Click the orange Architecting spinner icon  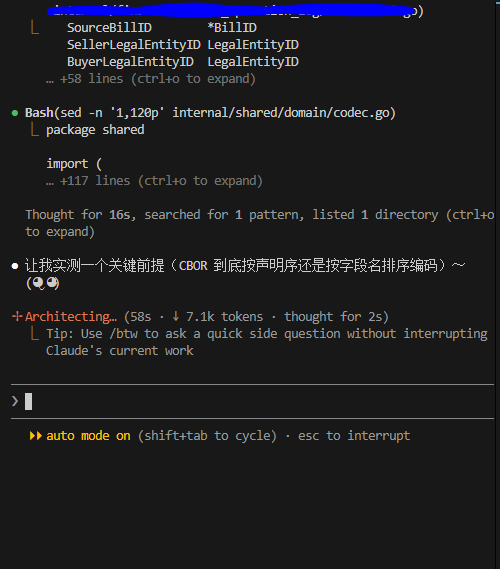click(x=17, y=316)
